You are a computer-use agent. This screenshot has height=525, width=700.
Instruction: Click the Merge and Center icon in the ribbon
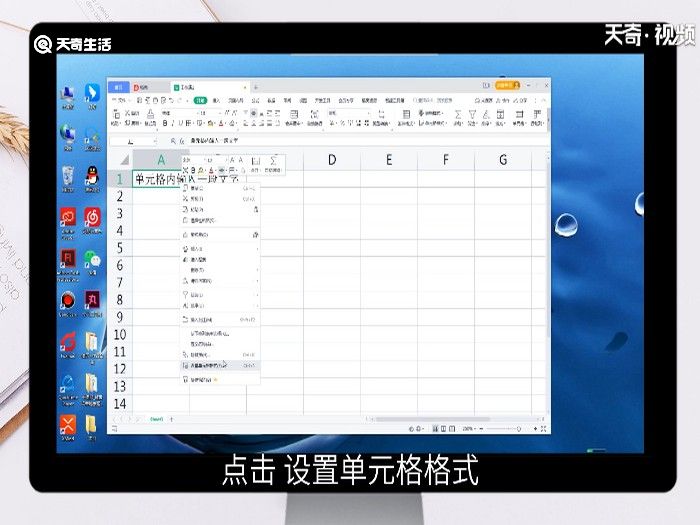pos(293,117)
